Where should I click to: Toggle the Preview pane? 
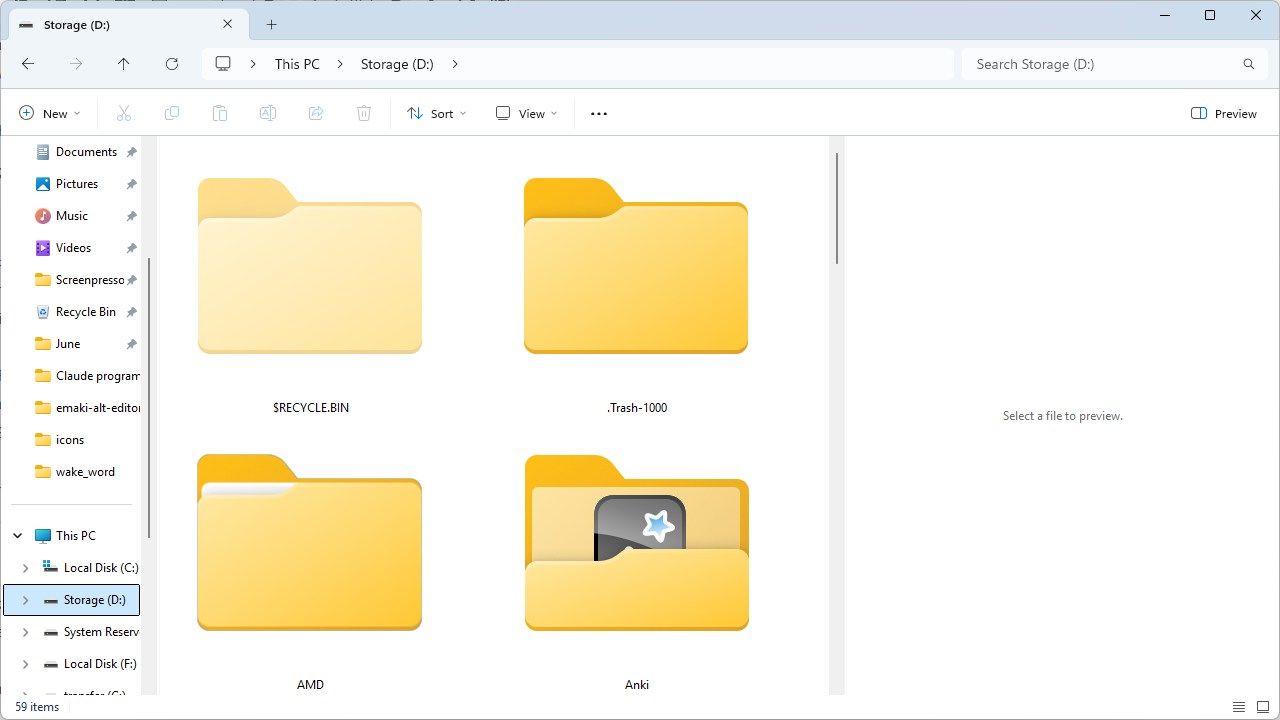tap(1224, 114)
